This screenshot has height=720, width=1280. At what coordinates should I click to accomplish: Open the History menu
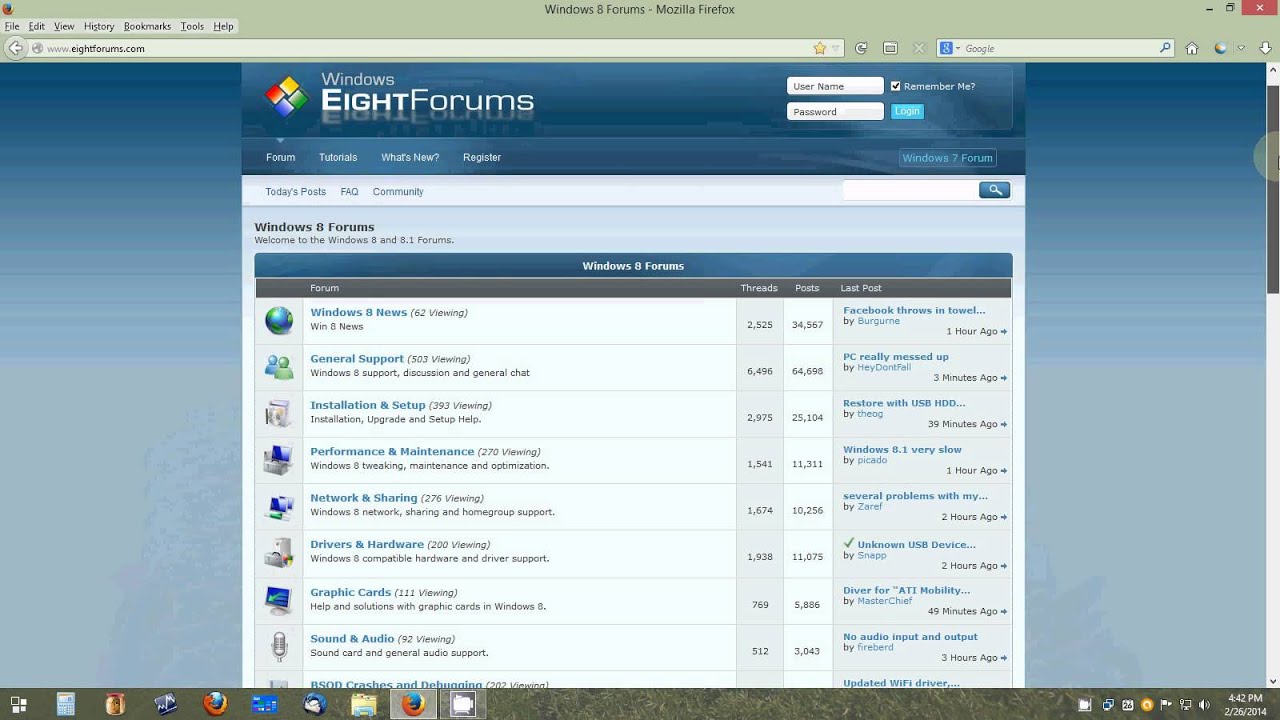coord(99,26)
